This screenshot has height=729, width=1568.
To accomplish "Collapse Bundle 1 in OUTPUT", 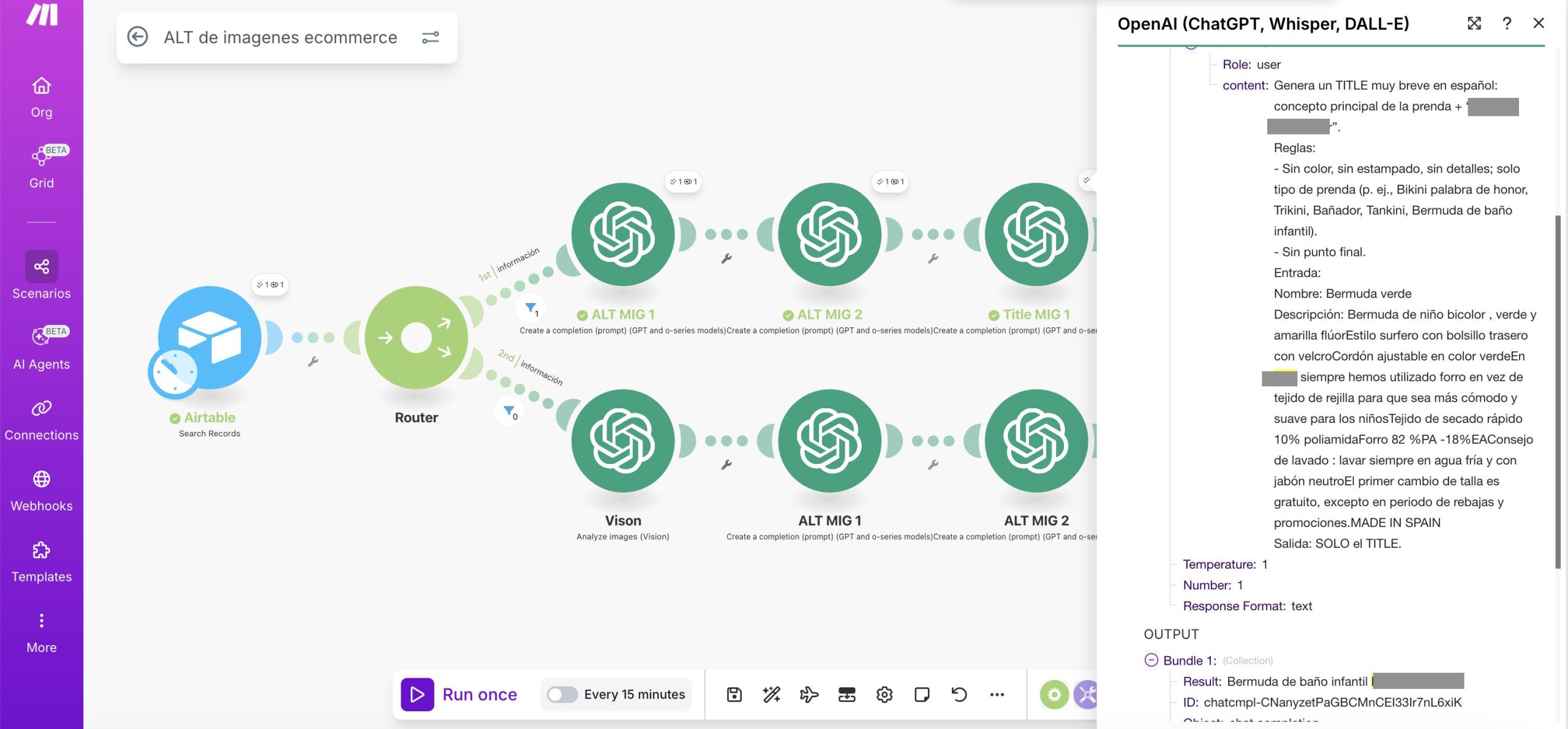I will tap(1151, 660).
